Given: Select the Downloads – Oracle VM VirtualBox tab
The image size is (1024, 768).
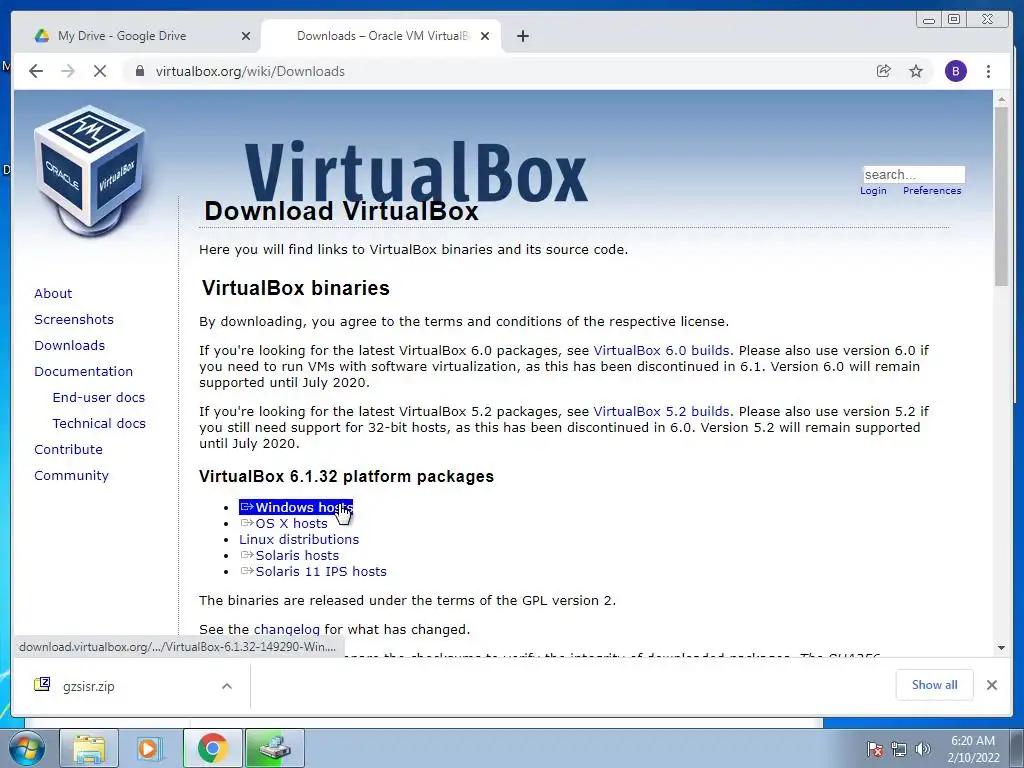Looking at the screenshot, I should (x=382, y=36).
